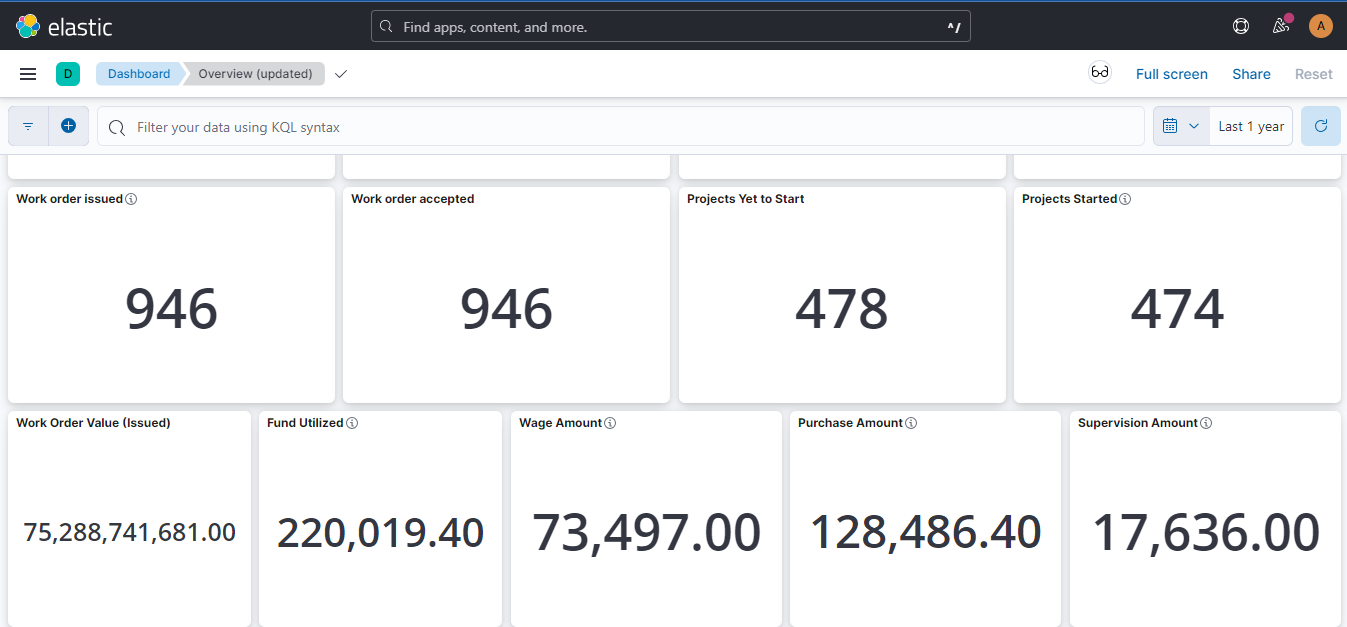Click the glasses accessibility icon
1347x627 pixels.
[x=1099, y=73]
